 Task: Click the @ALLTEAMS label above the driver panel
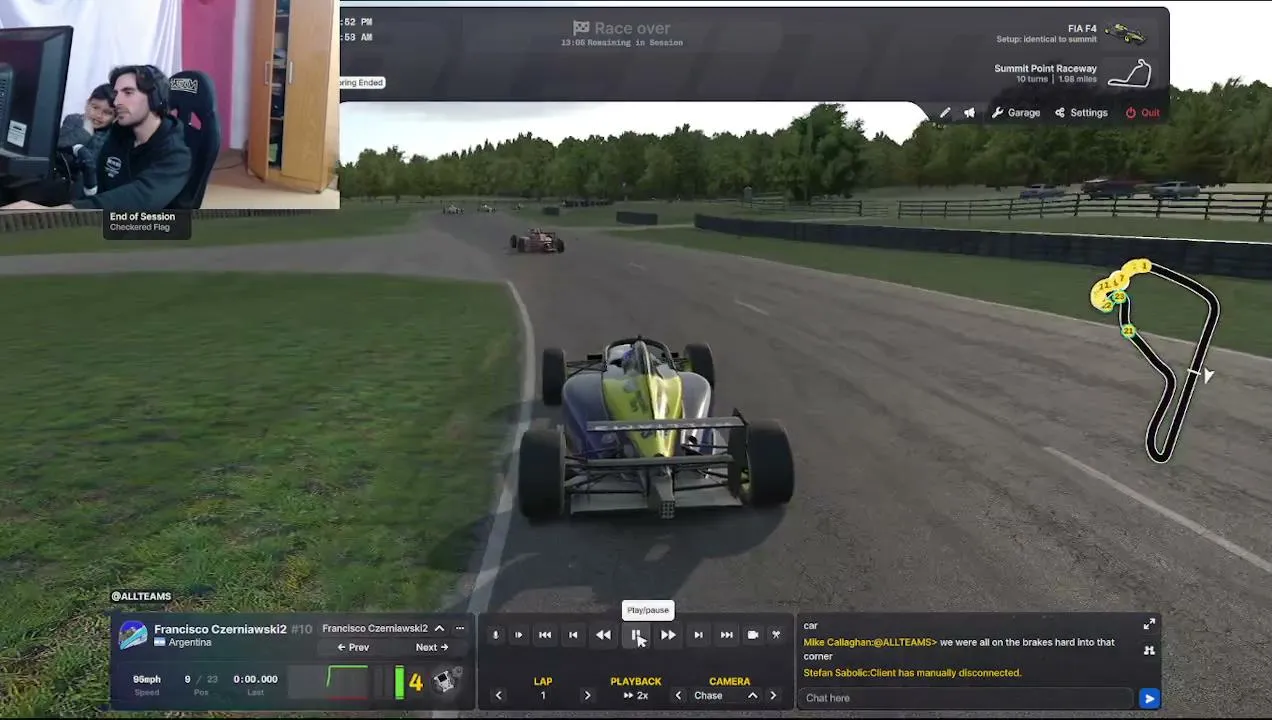[141, 596]
